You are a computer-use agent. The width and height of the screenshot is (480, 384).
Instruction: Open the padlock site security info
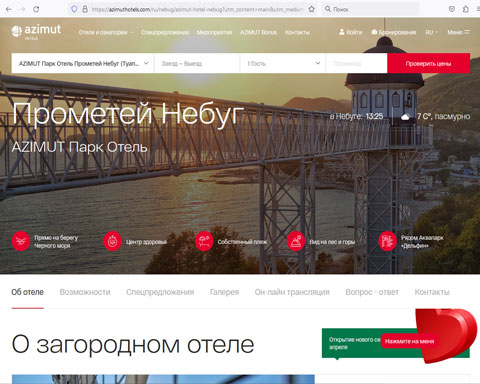85,9
